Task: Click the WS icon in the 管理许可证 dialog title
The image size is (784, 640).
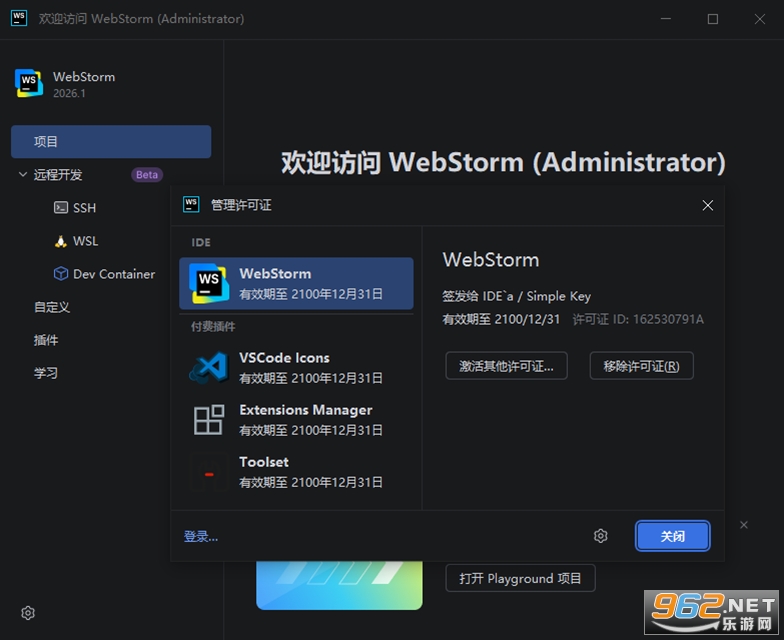Action: pyautogui.click(x=191, y=204)
